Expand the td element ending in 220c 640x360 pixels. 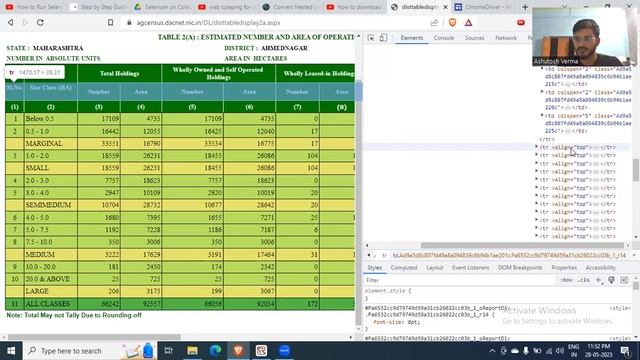pyautogui.click(x=542, y=92)
